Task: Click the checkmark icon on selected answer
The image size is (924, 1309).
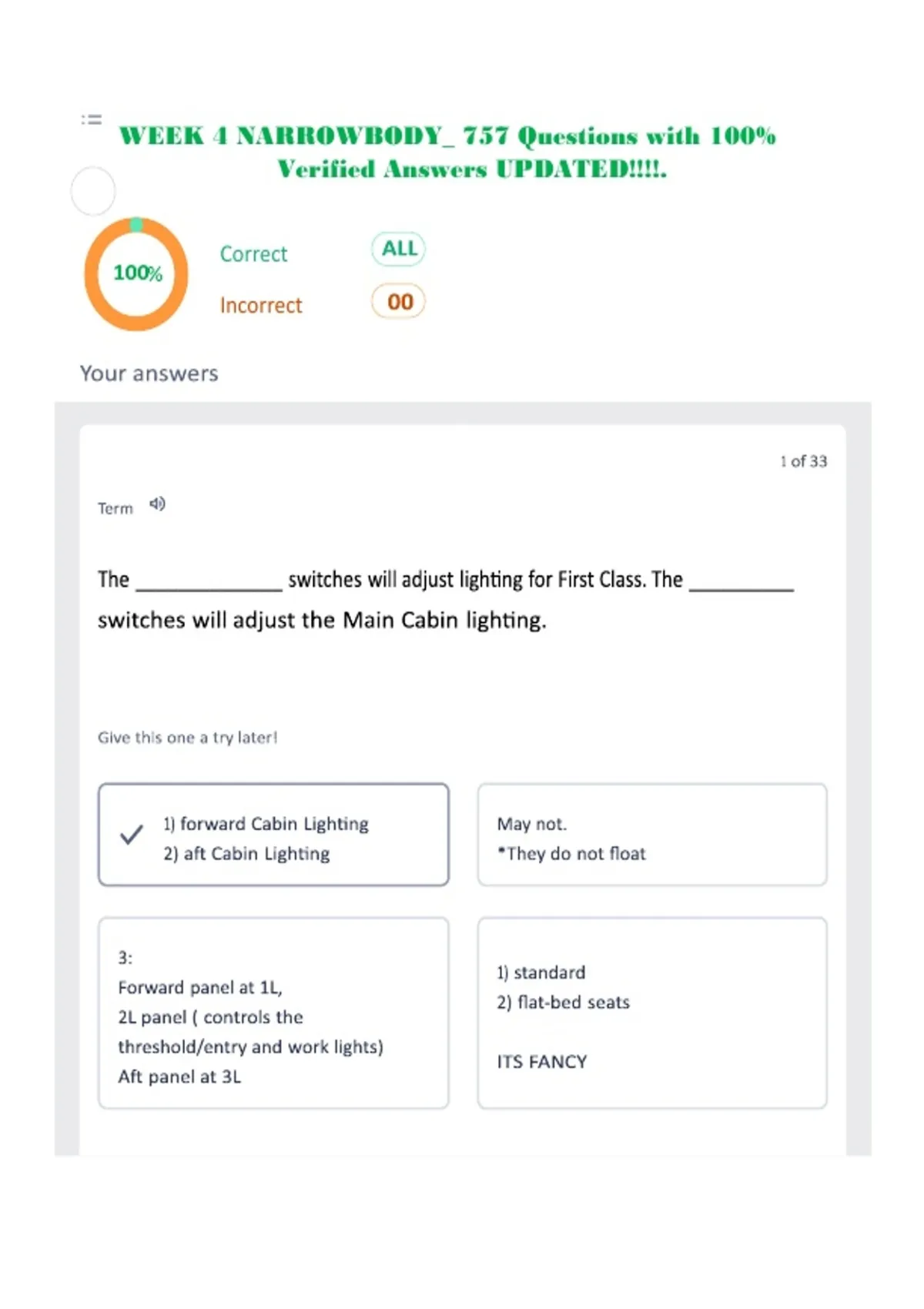Action: click(132, 835)
